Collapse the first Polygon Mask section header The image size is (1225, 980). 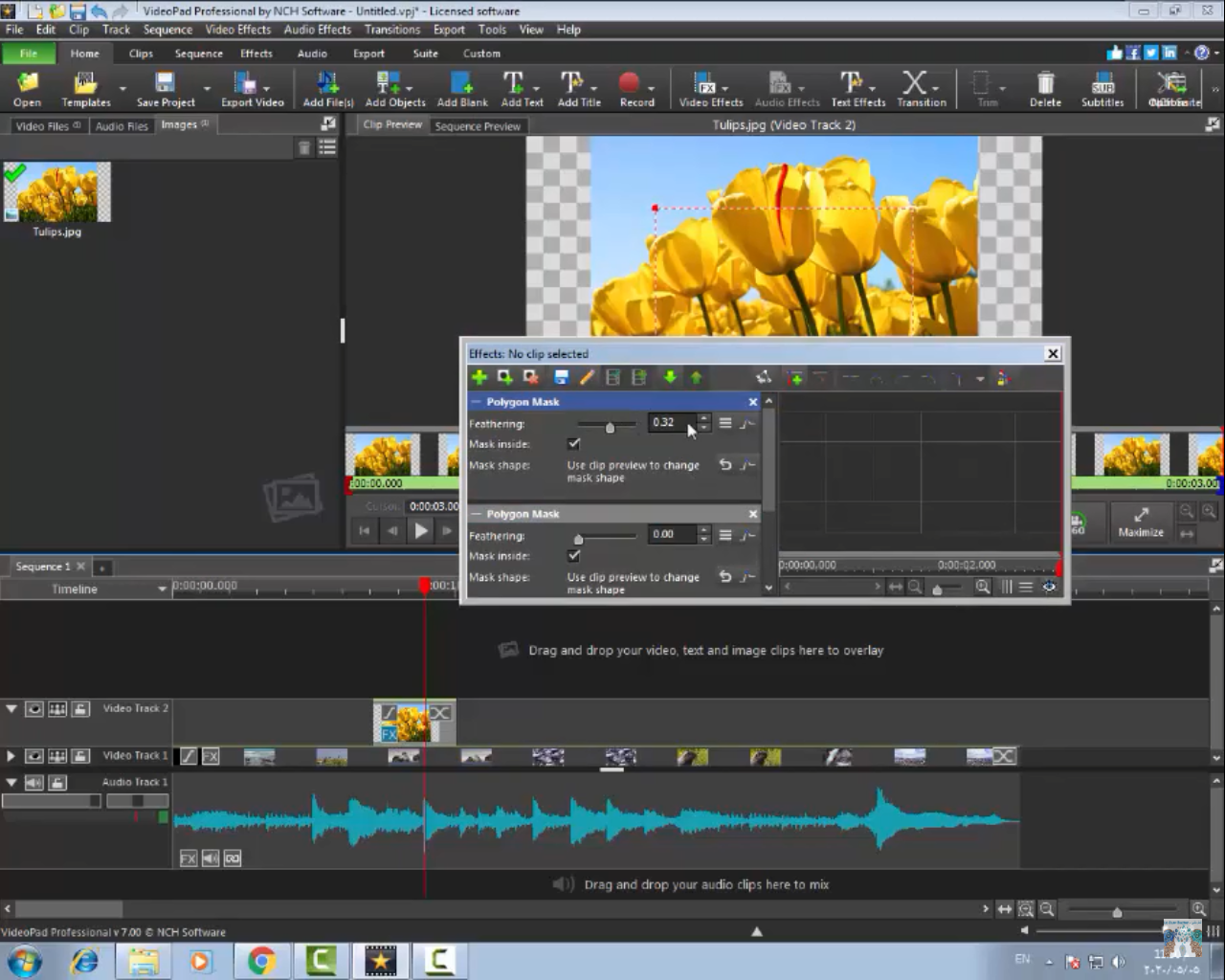pos(476,402)
